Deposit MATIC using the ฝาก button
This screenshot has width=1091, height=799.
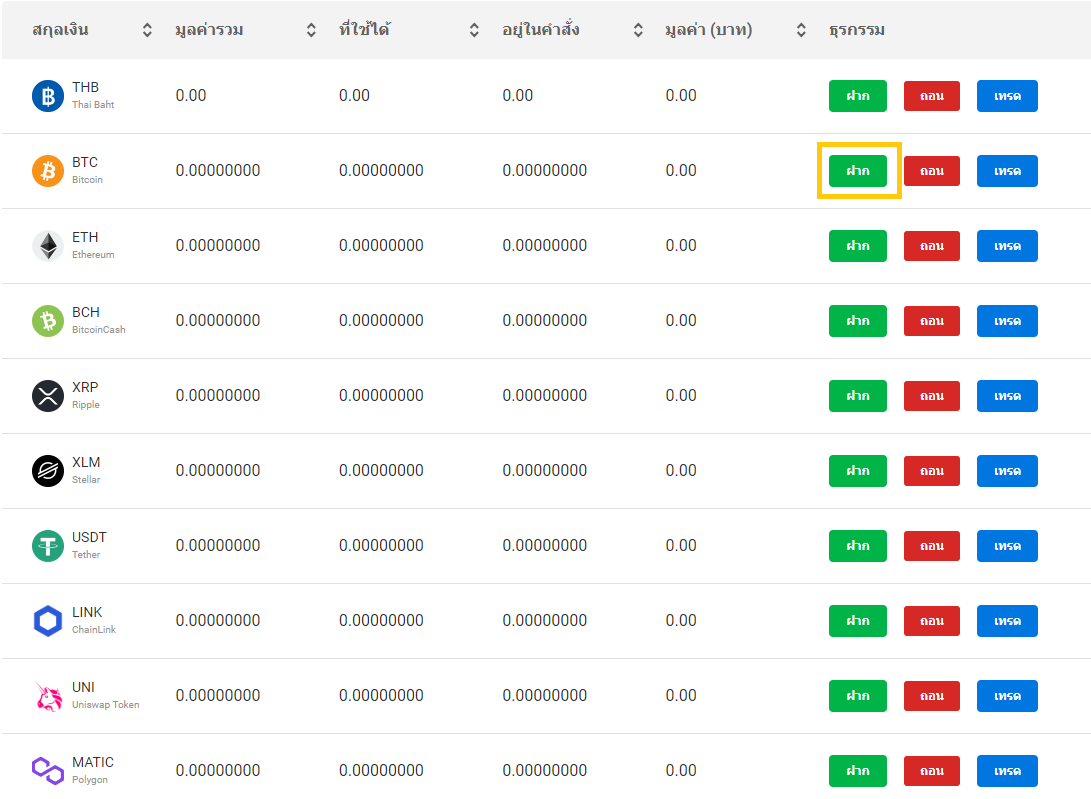[x=858, y=770]
